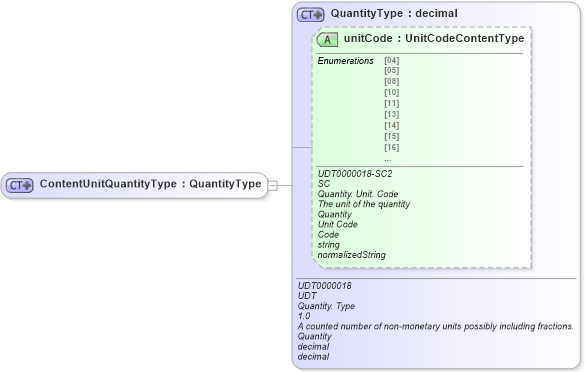Select enumeration value [05]

pos(392,71)
